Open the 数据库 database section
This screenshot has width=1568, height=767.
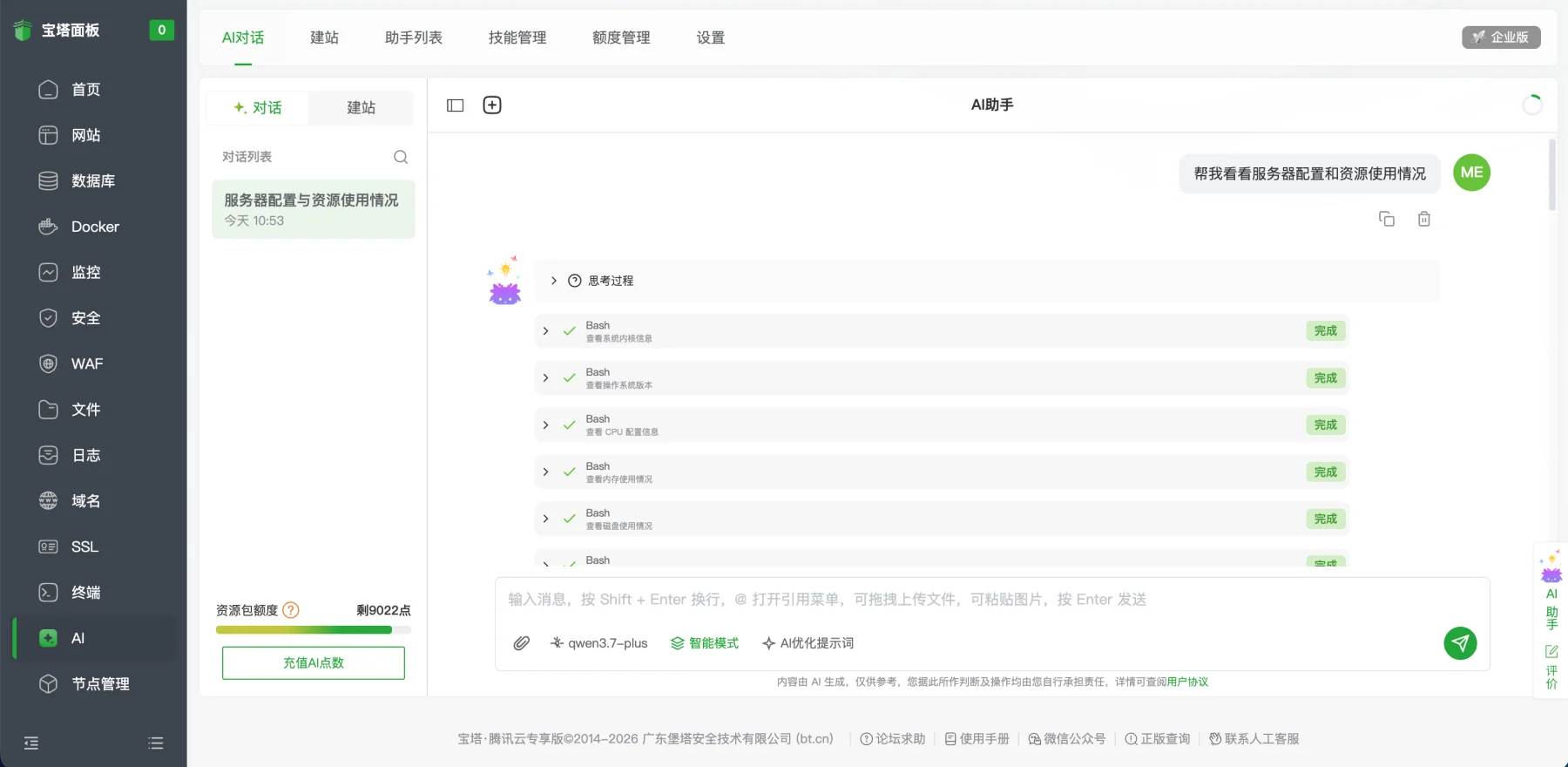(x=92, y=181)
